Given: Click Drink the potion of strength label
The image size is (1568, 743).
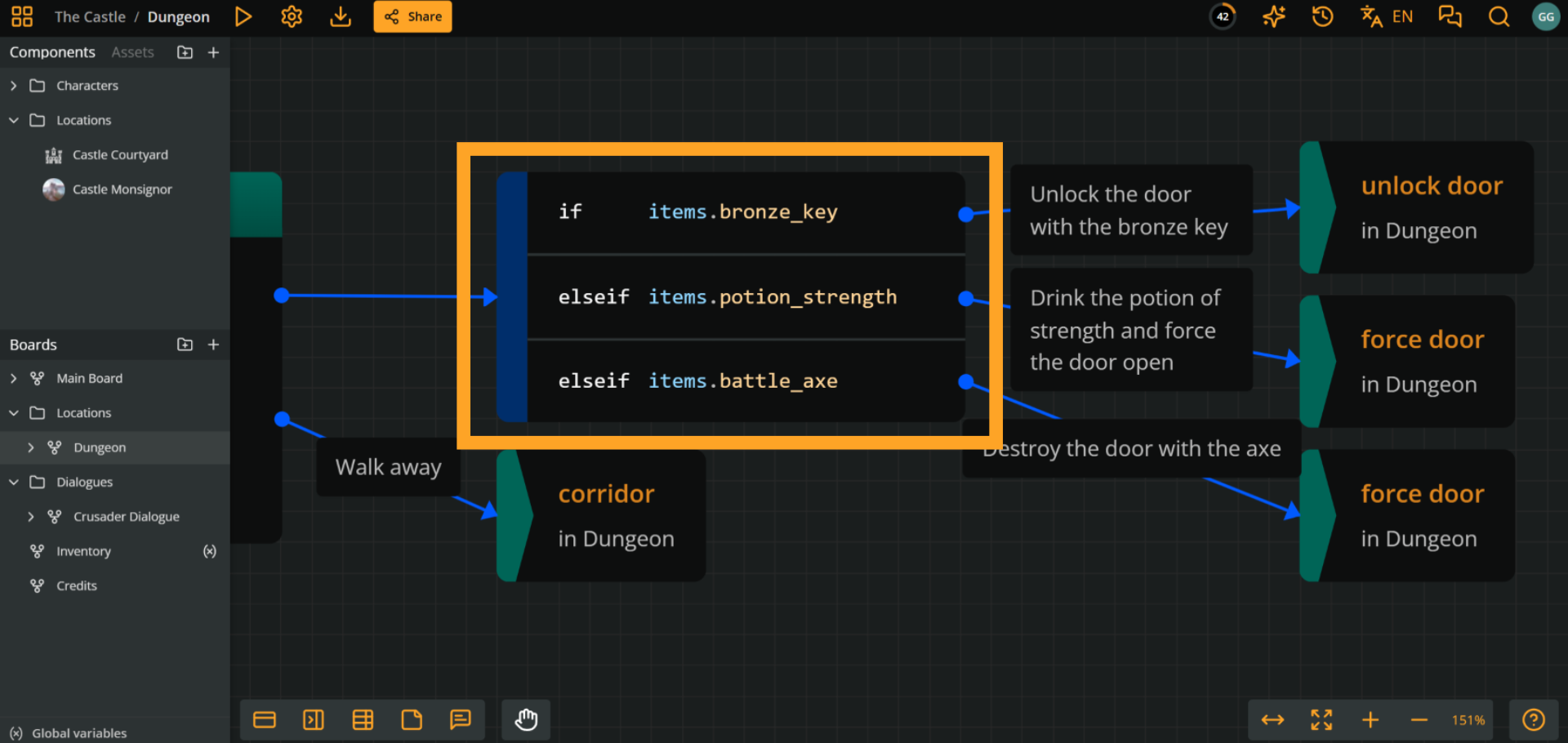Looking at the screenshot, I should pyautogui.click(x=1131, y=330).
